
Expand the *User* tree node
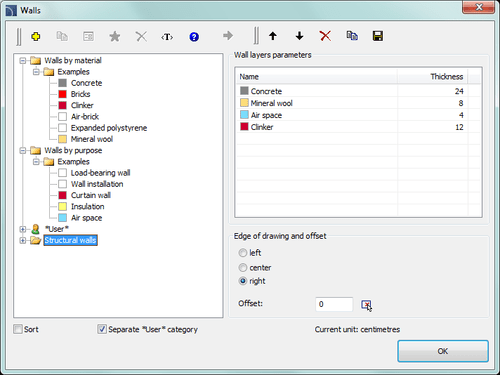pyautogui.click(x=23, y=229)
